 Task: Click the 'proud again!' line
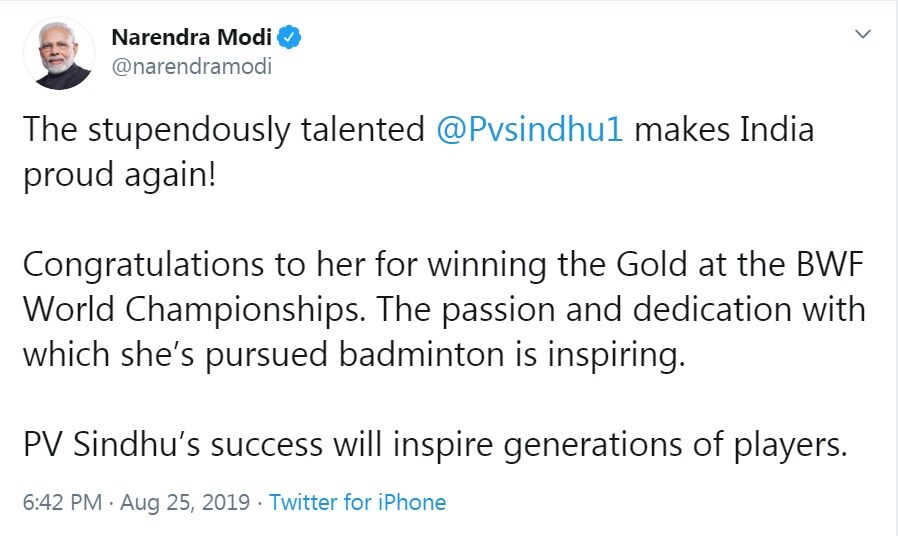pos(120,175)
